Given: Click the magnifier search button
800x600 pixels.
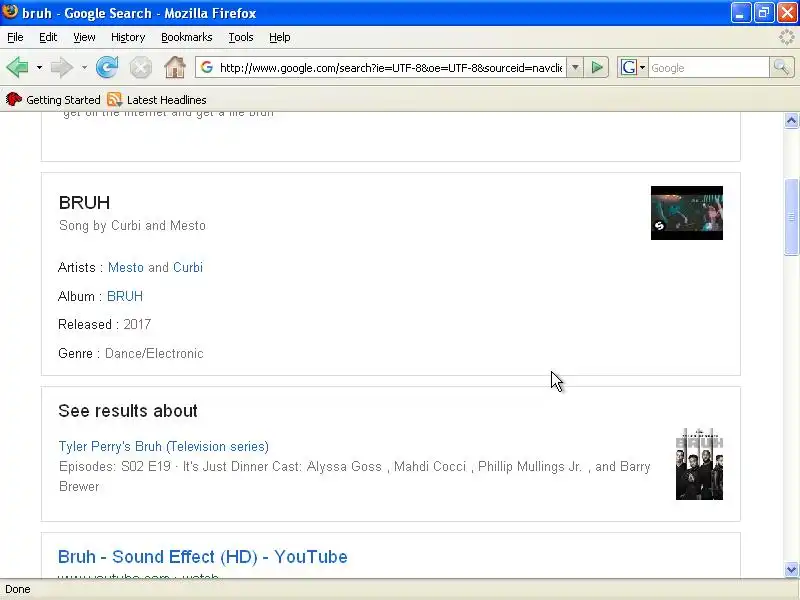Looking at the screenshot, I should [x=781, y=67].
